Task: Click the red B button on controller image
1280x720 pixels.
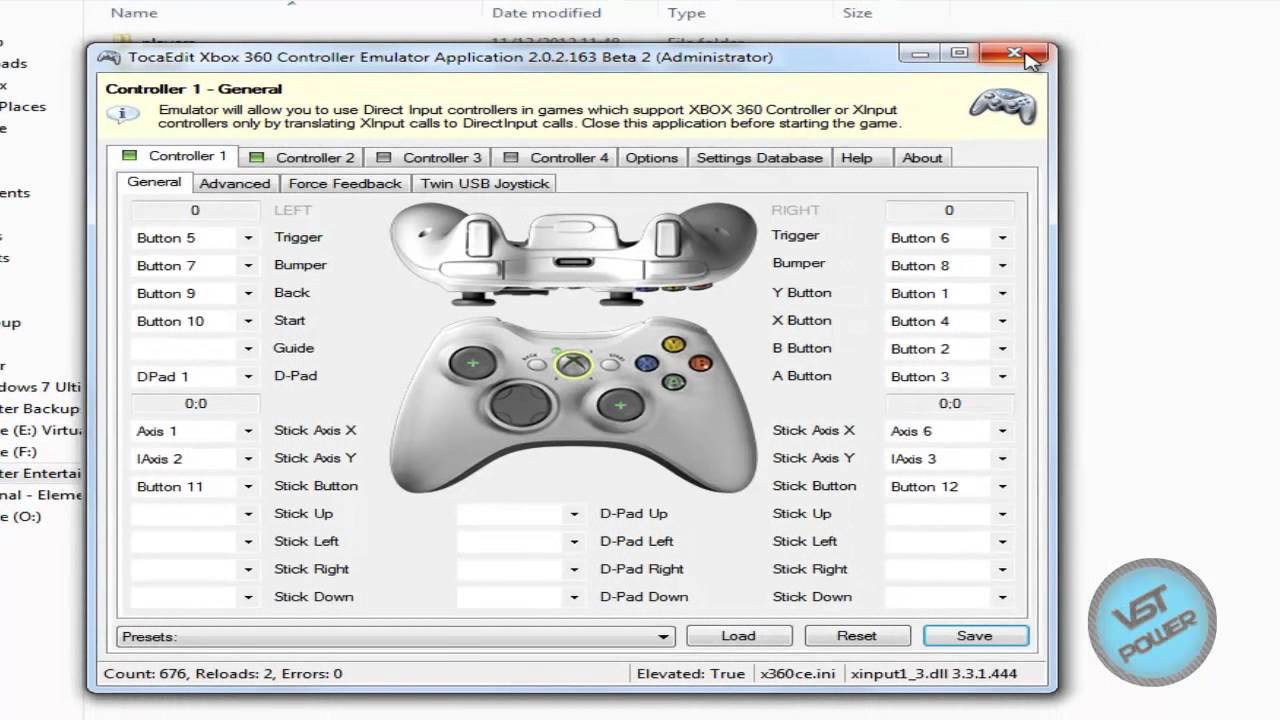Action: pyautogui.click(x=700, y=363)
